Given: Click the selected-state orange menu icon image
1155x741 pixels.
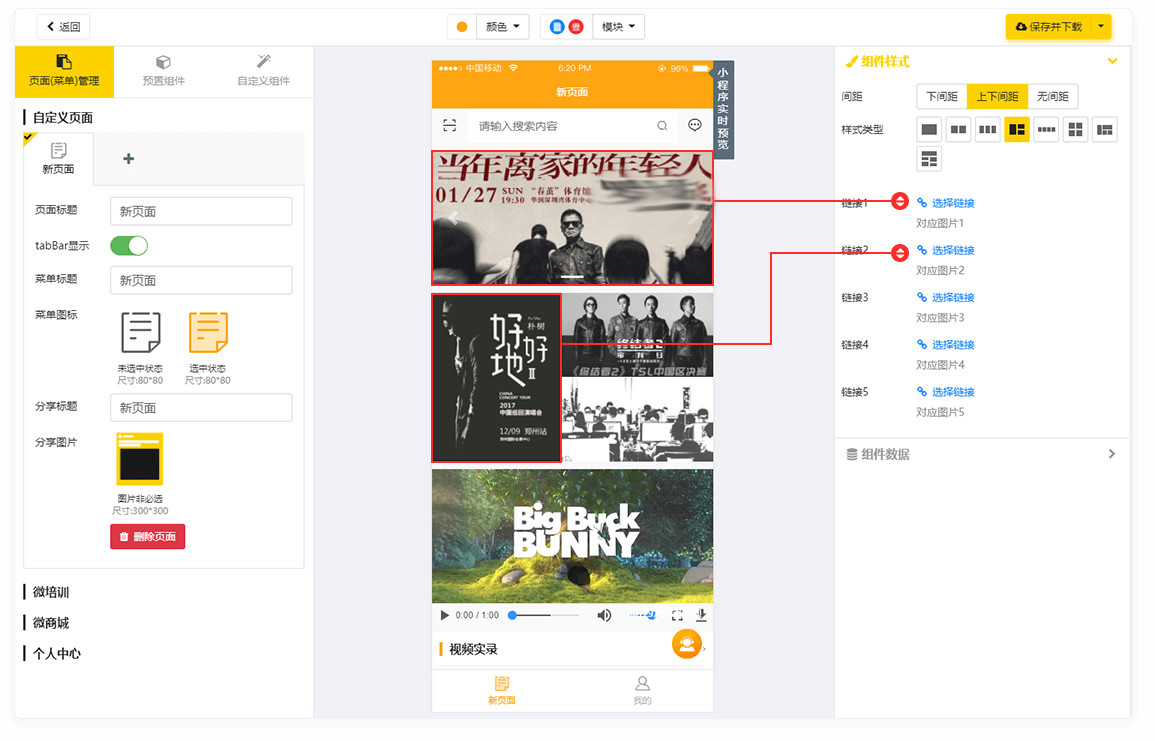Looking at the screenshot, I should pyautogui.click(x=208, y=333).
